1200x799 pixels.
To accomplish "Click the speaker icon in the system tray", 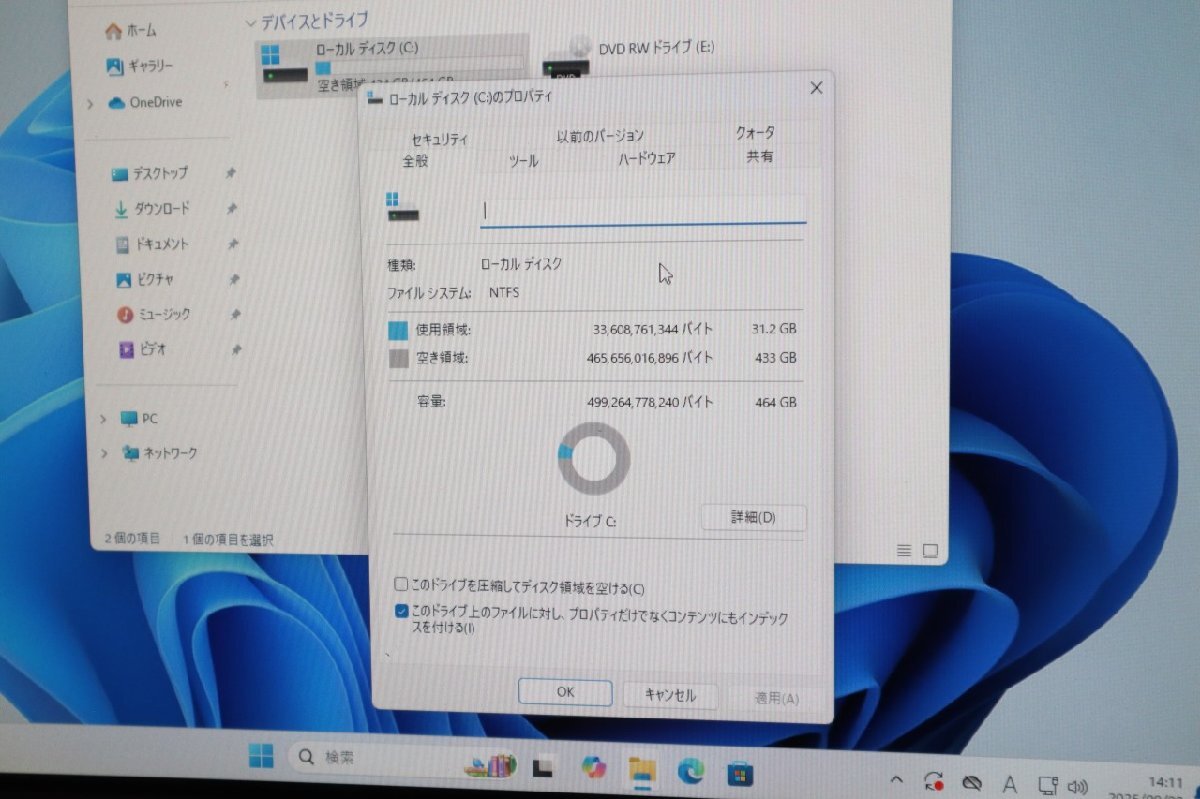I will 1076,784.
